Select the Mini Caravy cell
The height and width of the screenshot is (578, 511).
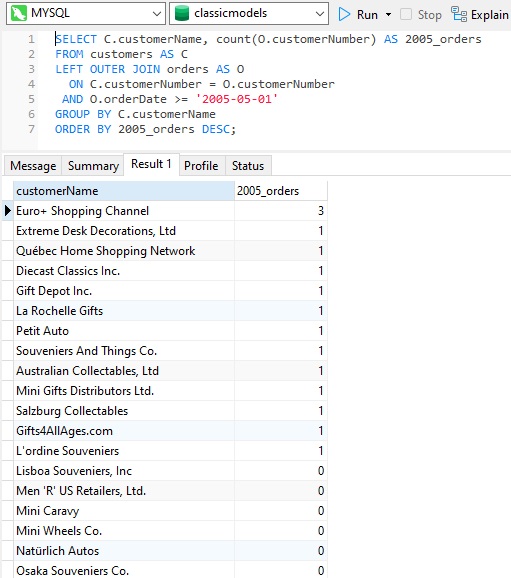tap(124, 511)
